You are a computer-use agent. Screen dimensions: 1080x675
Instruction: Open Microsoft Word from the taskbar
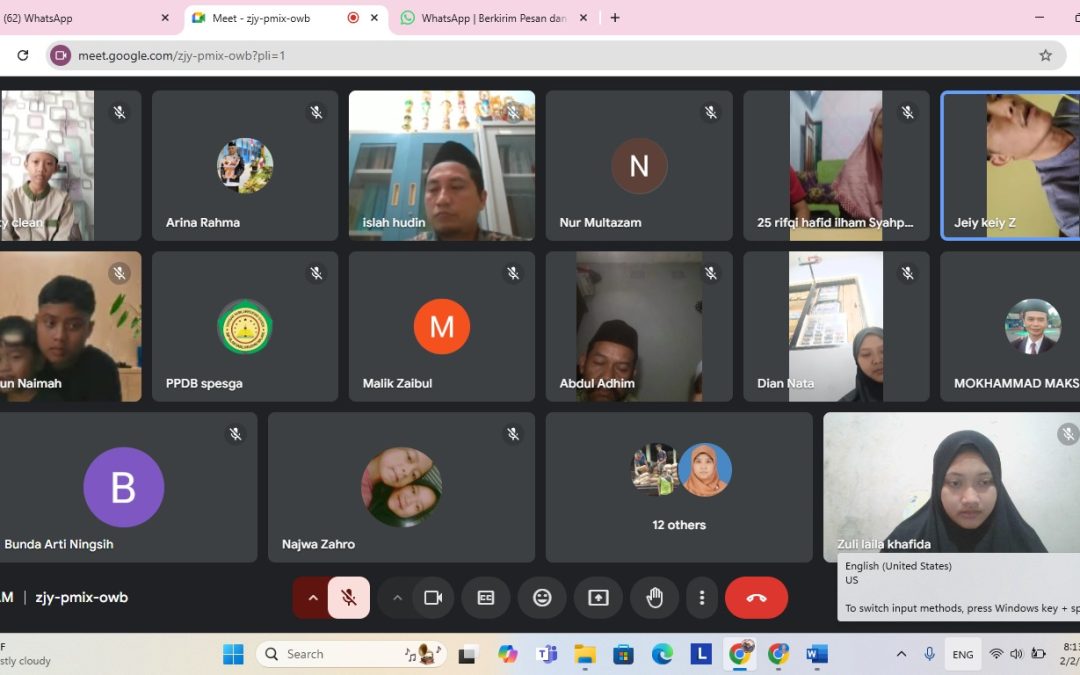pyautogui.click(x=817, y=654)
